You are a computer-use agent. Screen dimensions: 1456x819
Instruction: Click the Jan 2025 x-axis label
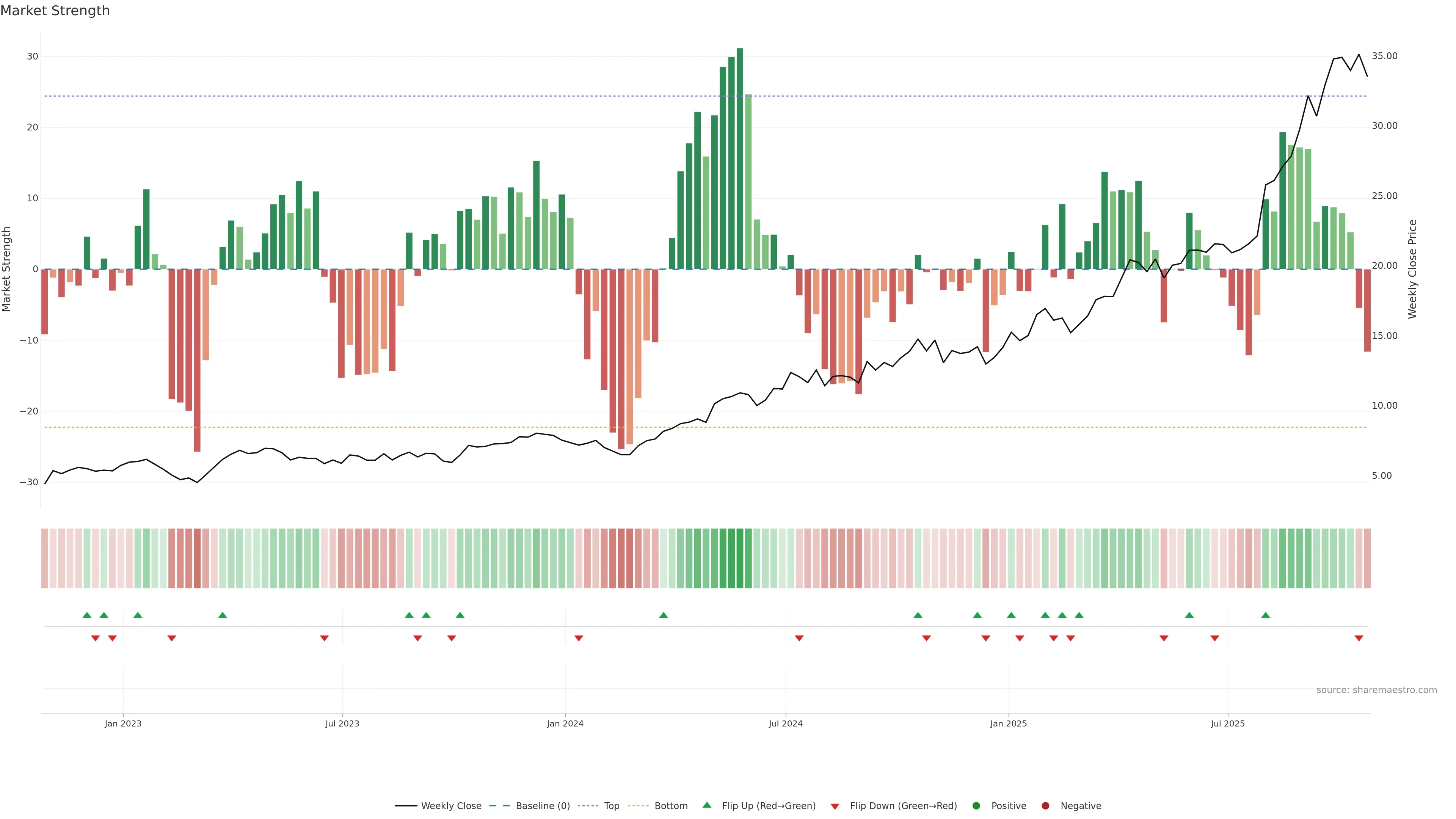[1008, 723]
